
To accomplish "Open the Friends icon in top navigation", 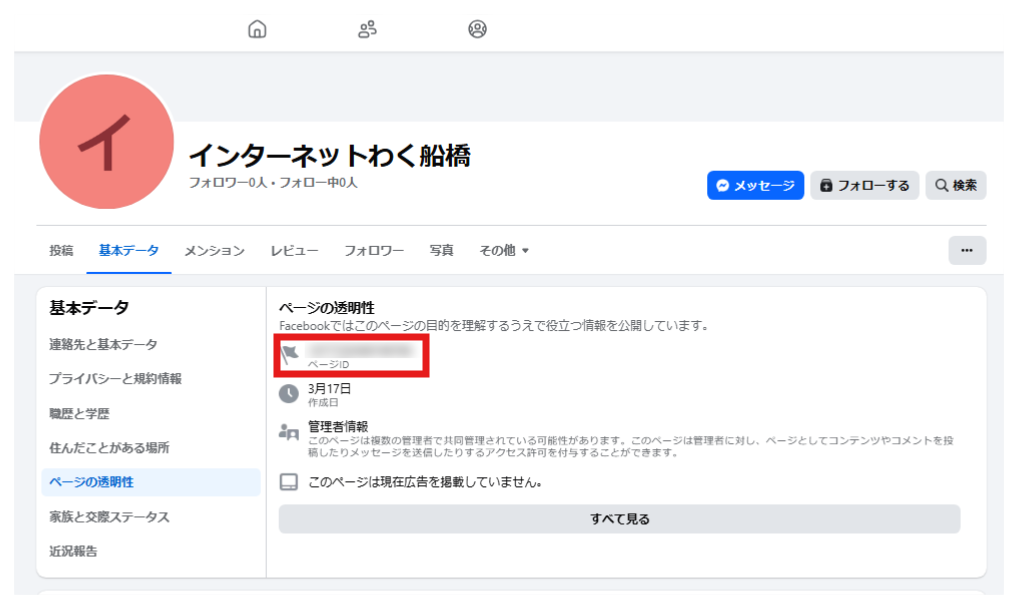I will click(367, 29).
